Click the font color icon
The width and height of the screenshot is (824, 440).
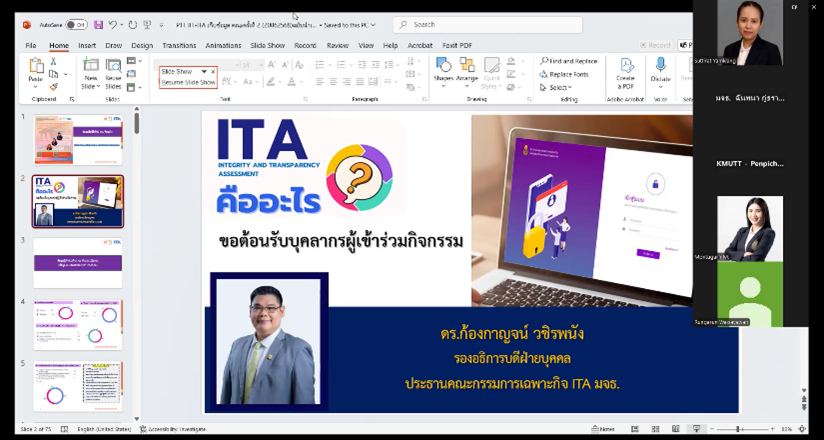[292, 81]
